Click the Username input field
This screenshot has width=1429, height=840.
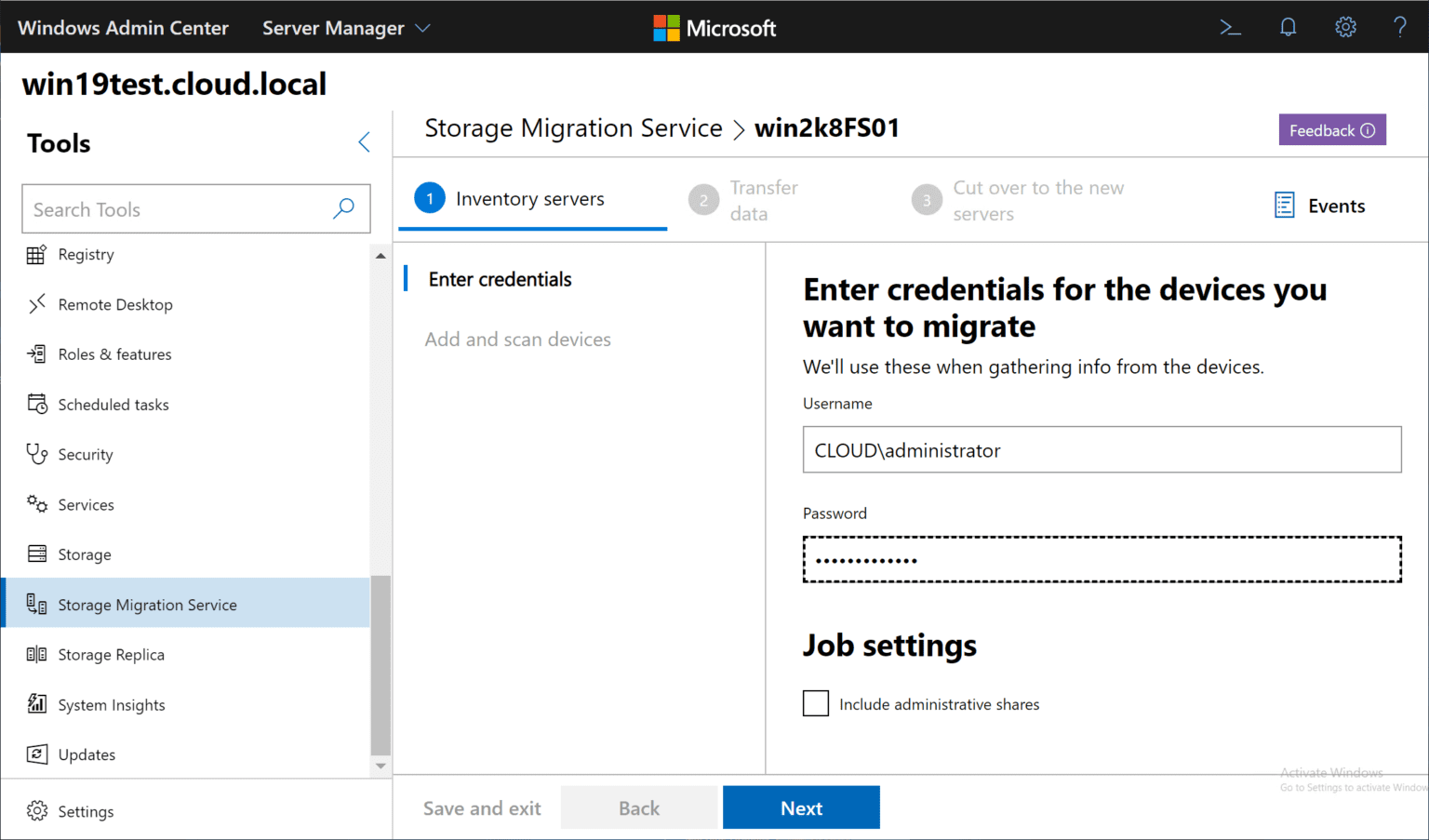click(x=1102, y=449)
